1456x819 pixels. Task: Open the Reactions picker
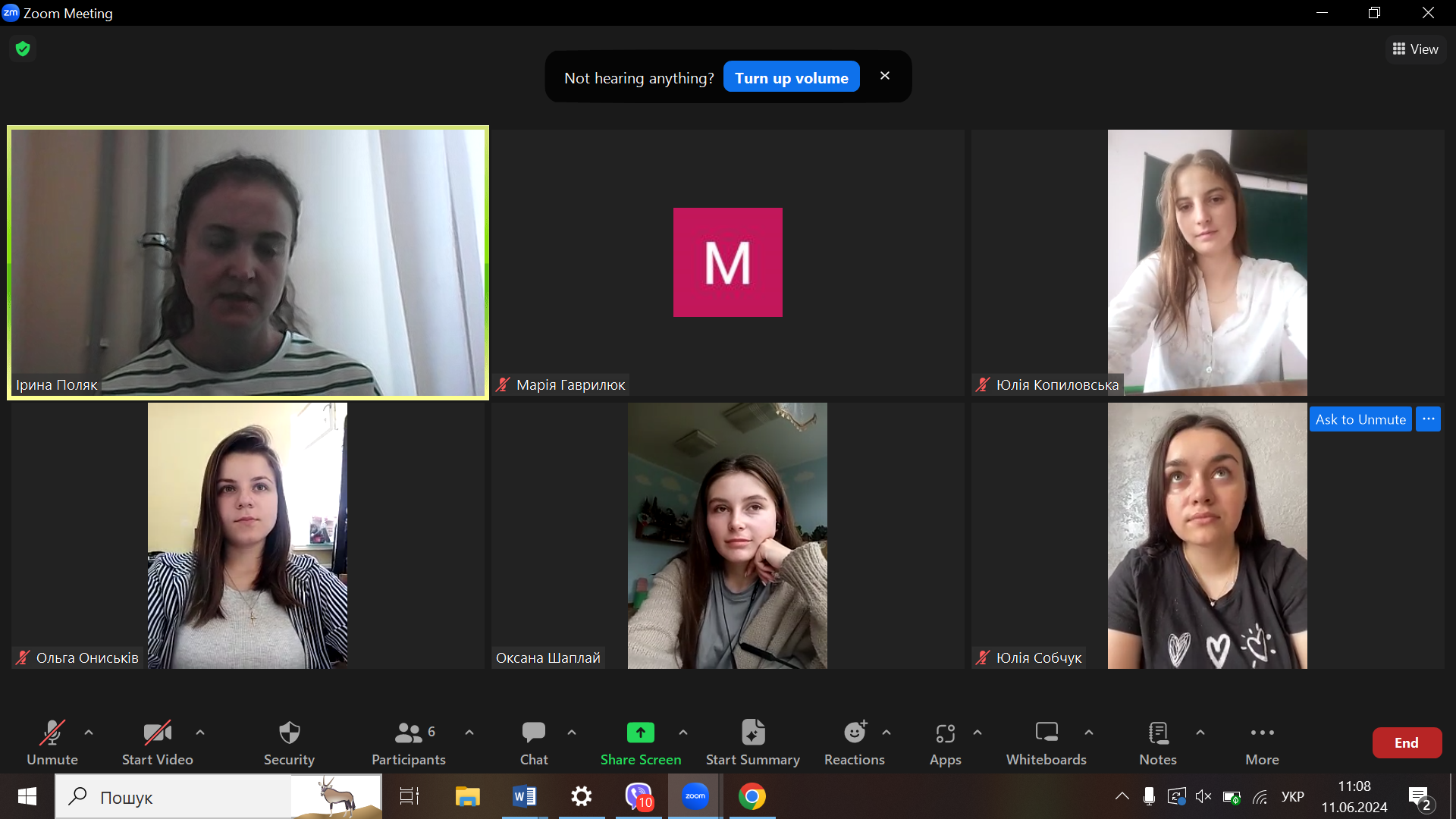854,742
